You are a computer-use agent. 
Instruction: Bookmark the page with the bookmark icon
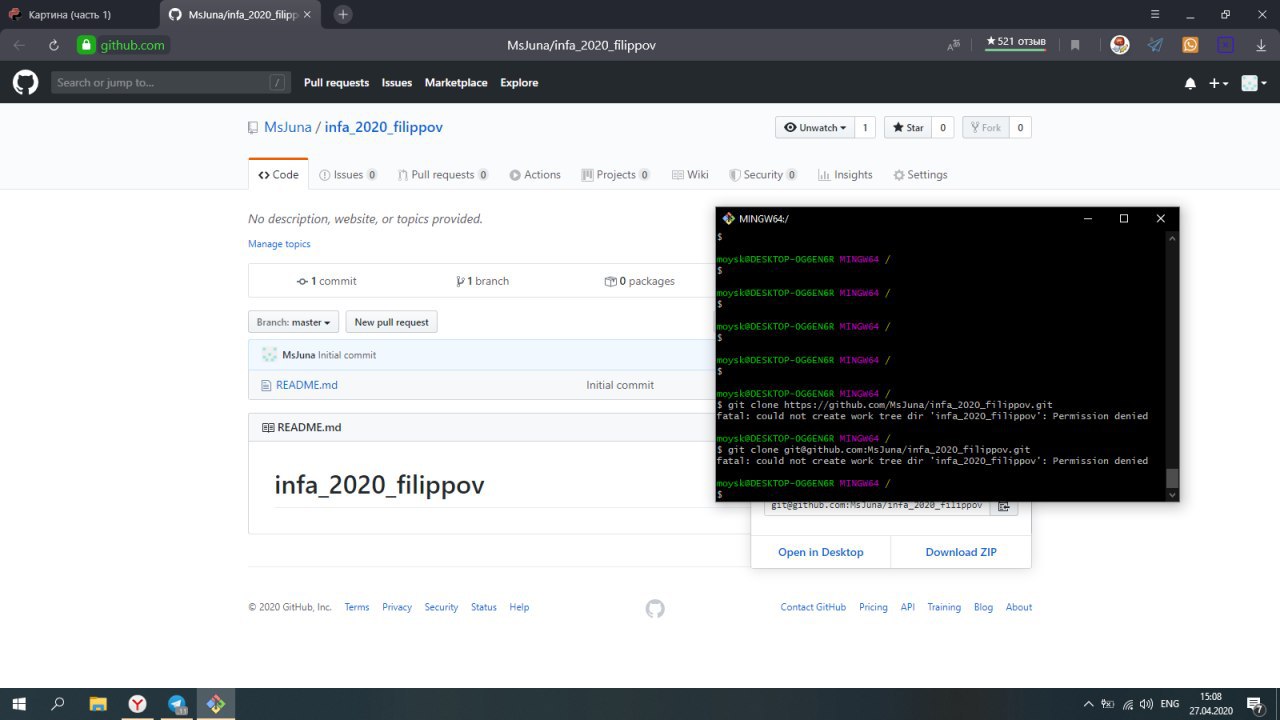(x=1075, y=45)
